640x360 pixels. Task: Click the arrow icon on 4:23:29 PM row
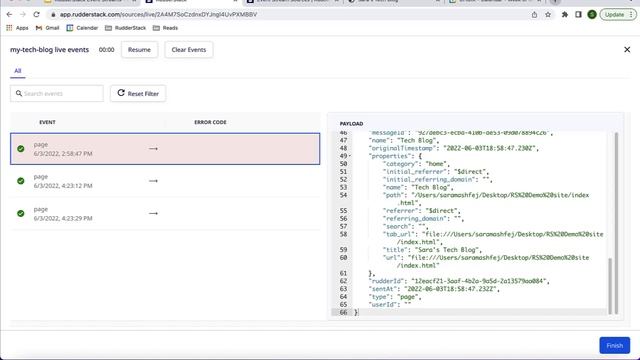[x=153, y=213]
